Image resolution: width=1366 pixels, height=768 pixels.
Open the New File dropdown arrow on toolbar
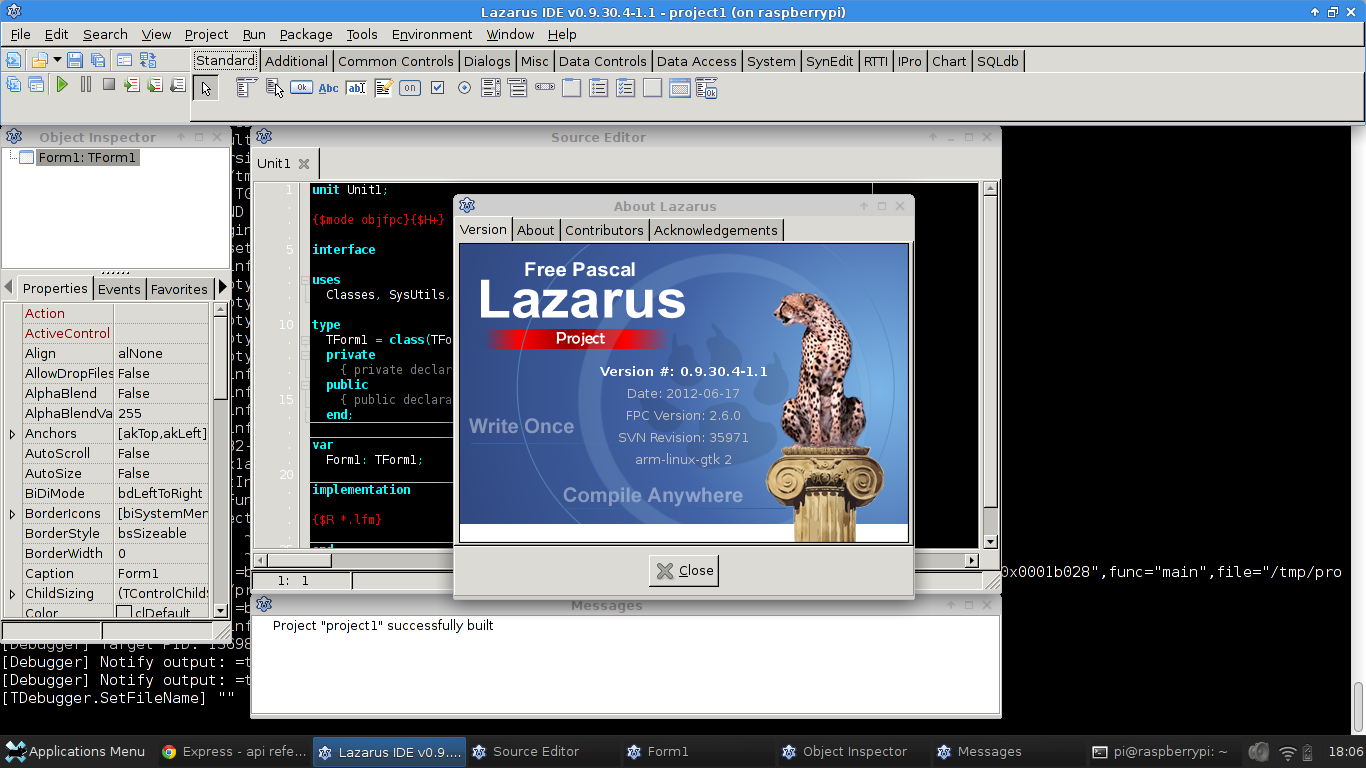coord(57,59)
